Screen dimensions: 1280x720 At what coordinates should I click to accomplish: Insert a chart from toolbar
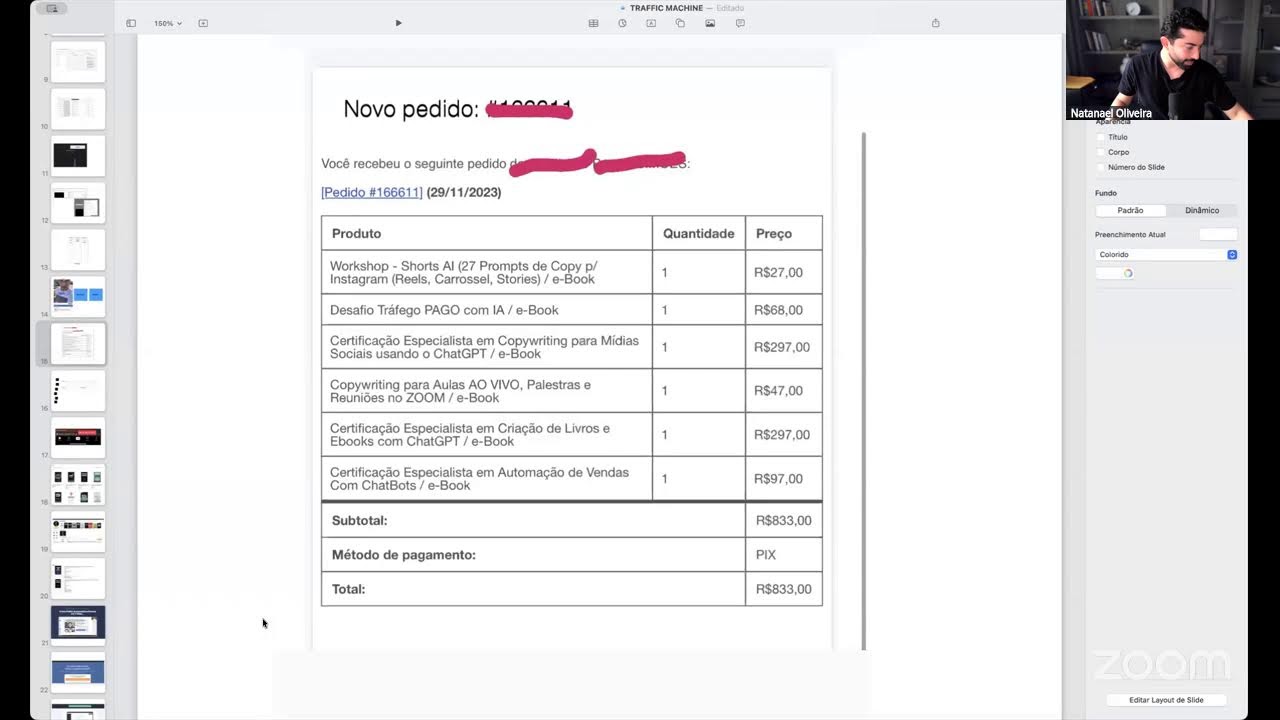pos(622,23)
